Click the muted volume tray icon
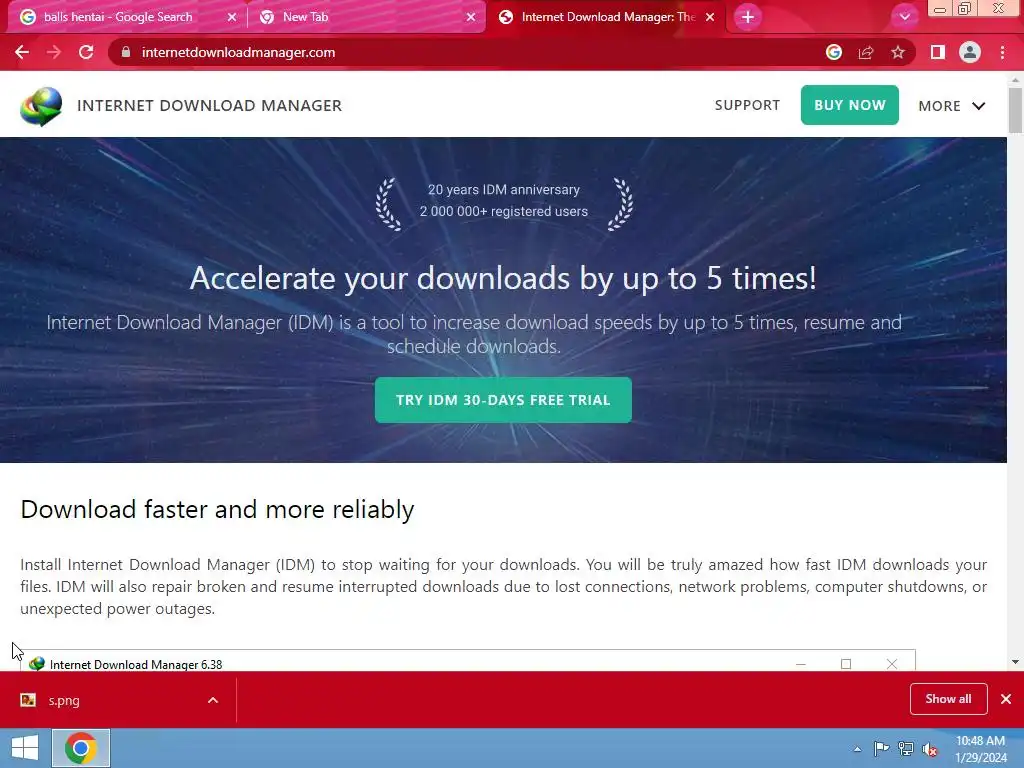 coord(930,750)
